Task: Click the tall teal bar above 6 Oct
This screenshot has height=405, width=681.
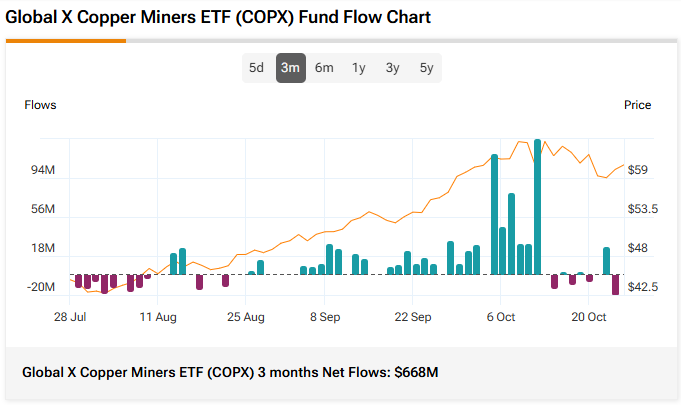Action: [x=494, y=214]
